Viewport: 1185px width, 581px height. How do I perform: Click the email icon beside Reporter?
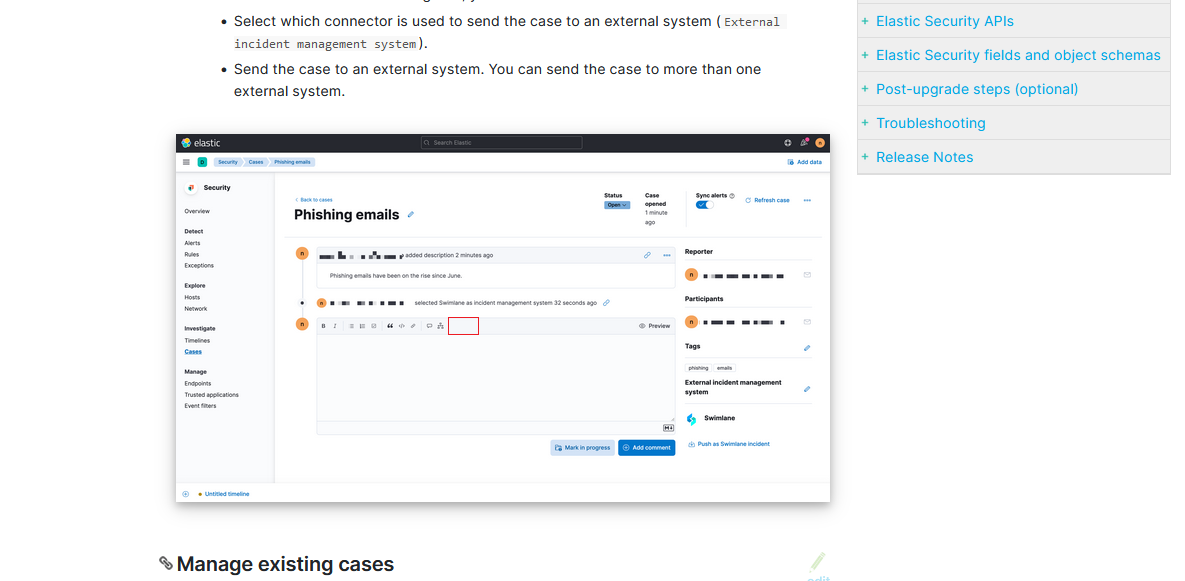[x=807, y=275]
